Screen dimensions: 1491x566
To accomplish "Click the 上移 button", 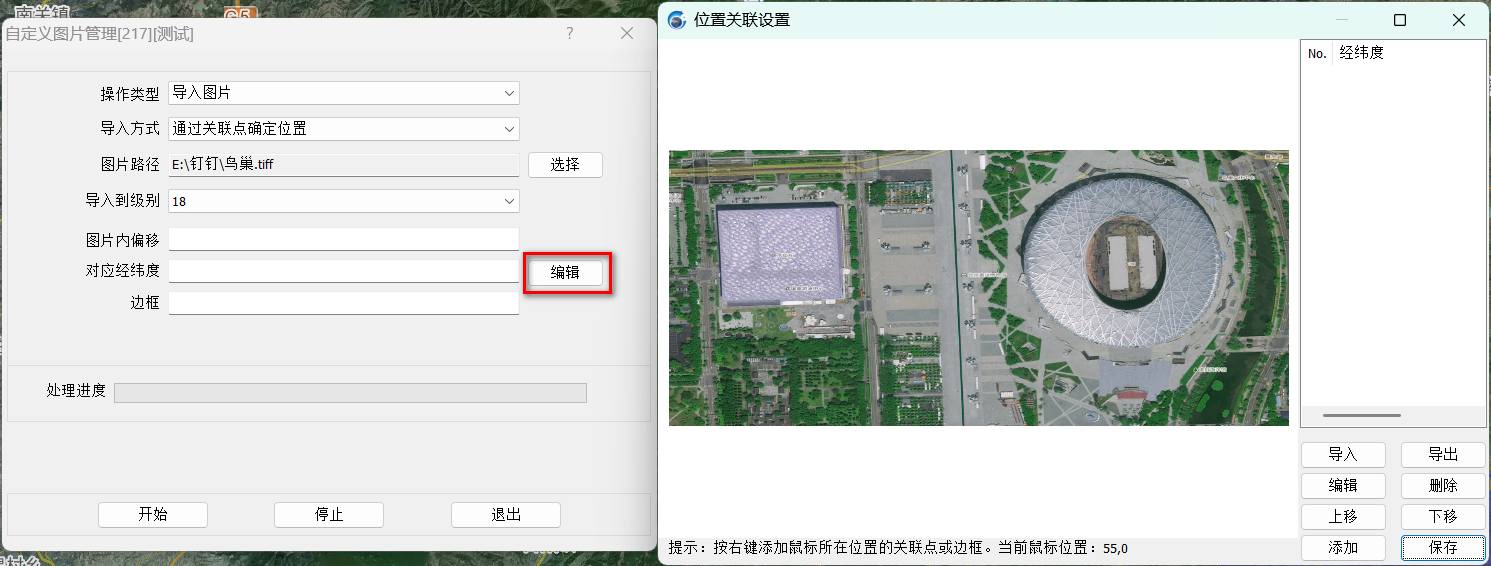I will tap(1343, 517).
